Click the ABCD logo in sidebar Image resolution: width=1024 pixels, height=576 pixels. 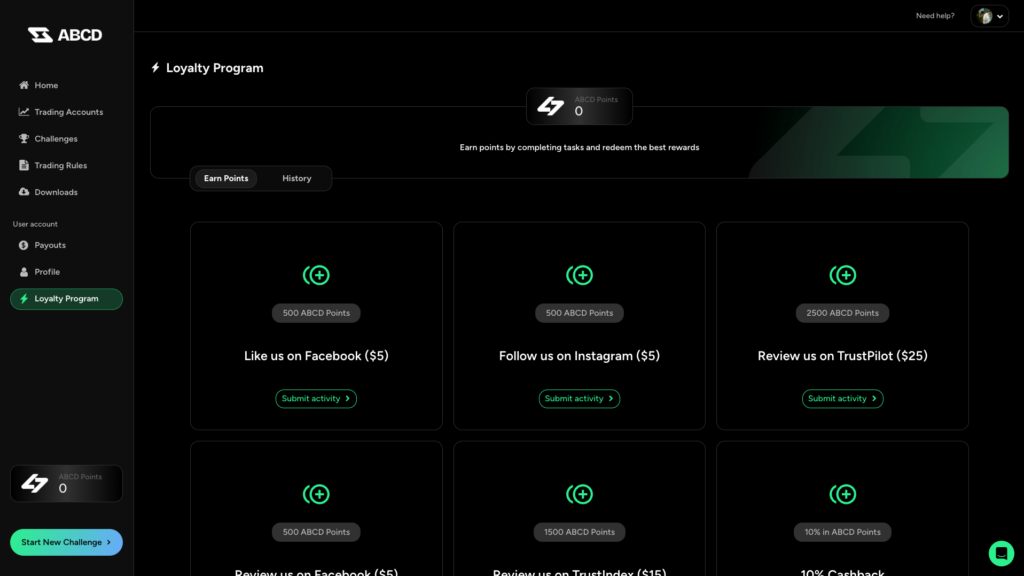click(x=65, y=35)
